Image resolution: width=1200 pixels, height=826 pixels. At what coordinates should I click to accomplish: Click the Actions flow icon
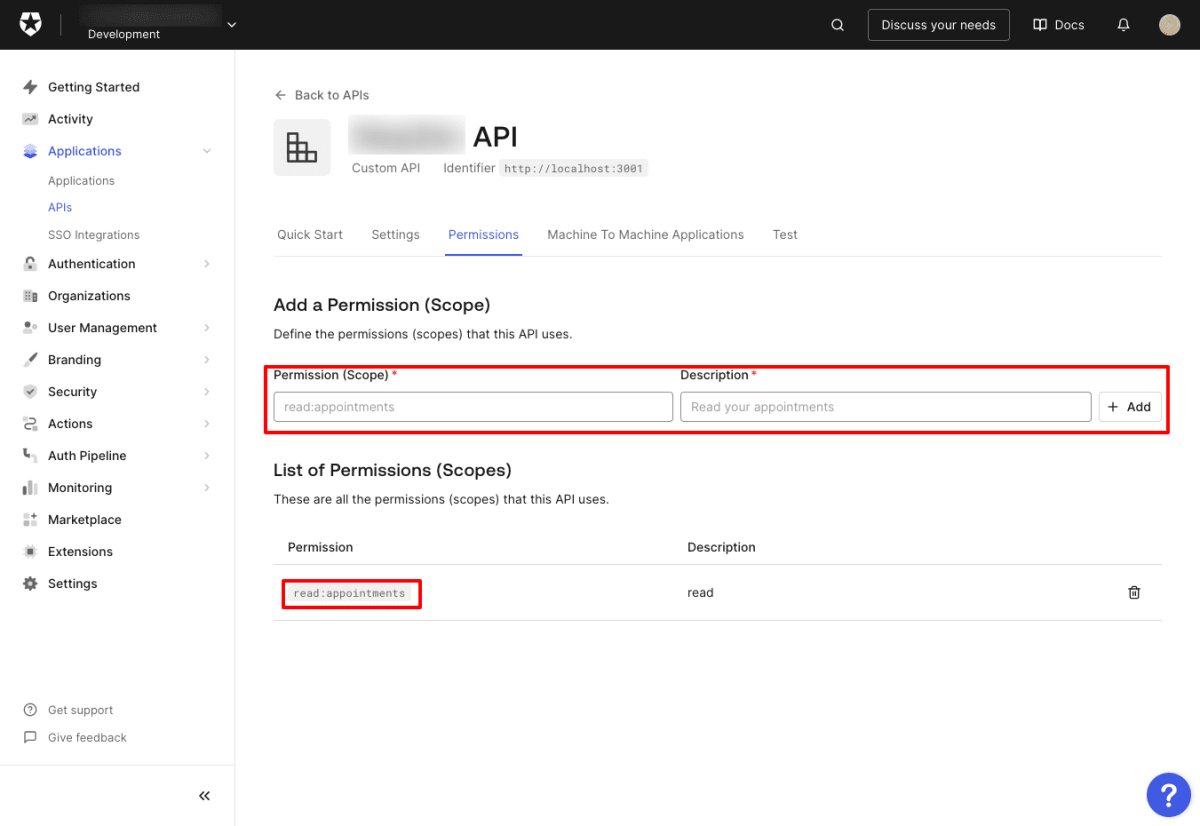(30, 424)
